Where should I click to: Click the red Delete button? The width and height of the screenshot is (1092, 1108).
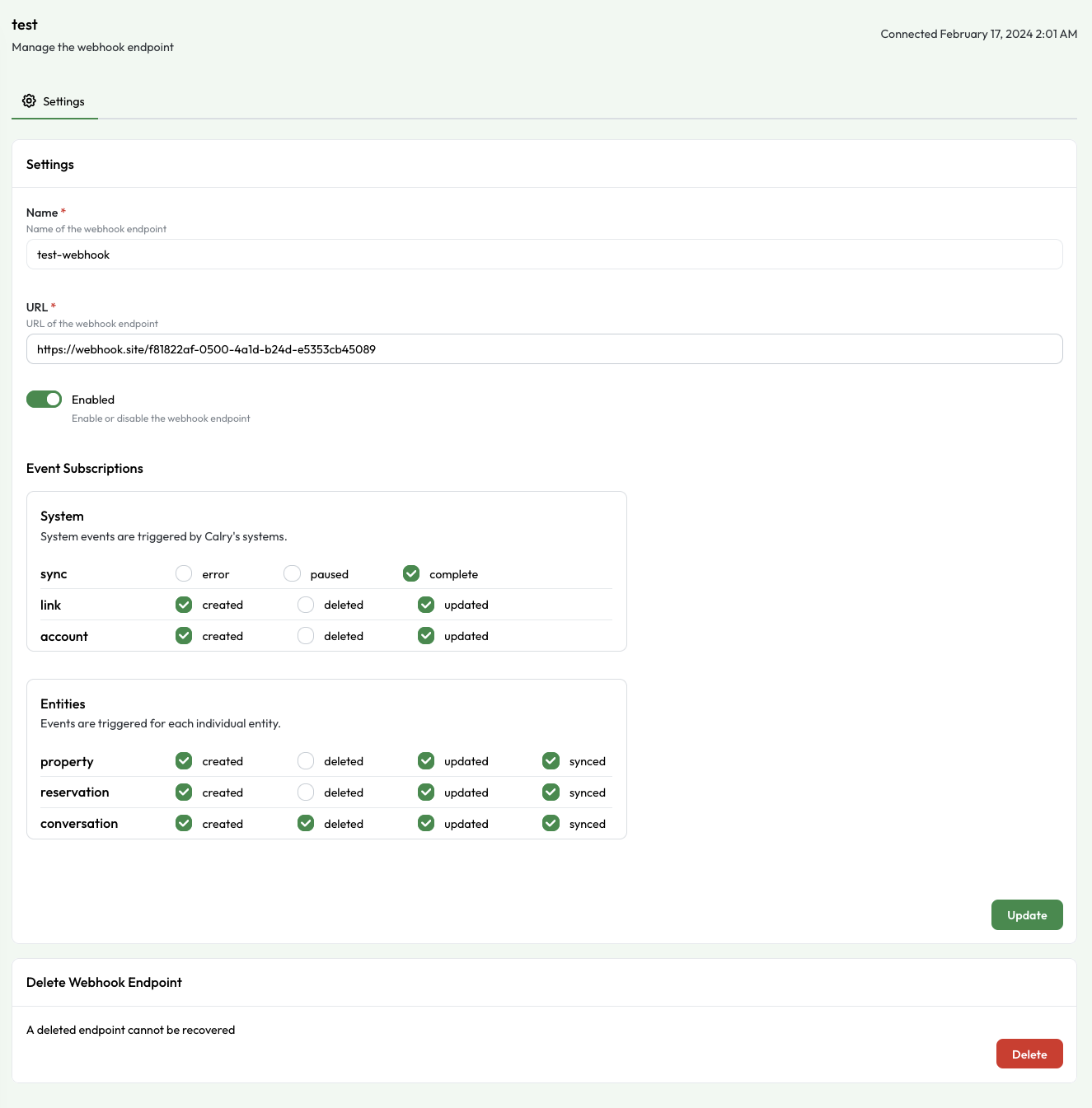click(1029, 1054)
